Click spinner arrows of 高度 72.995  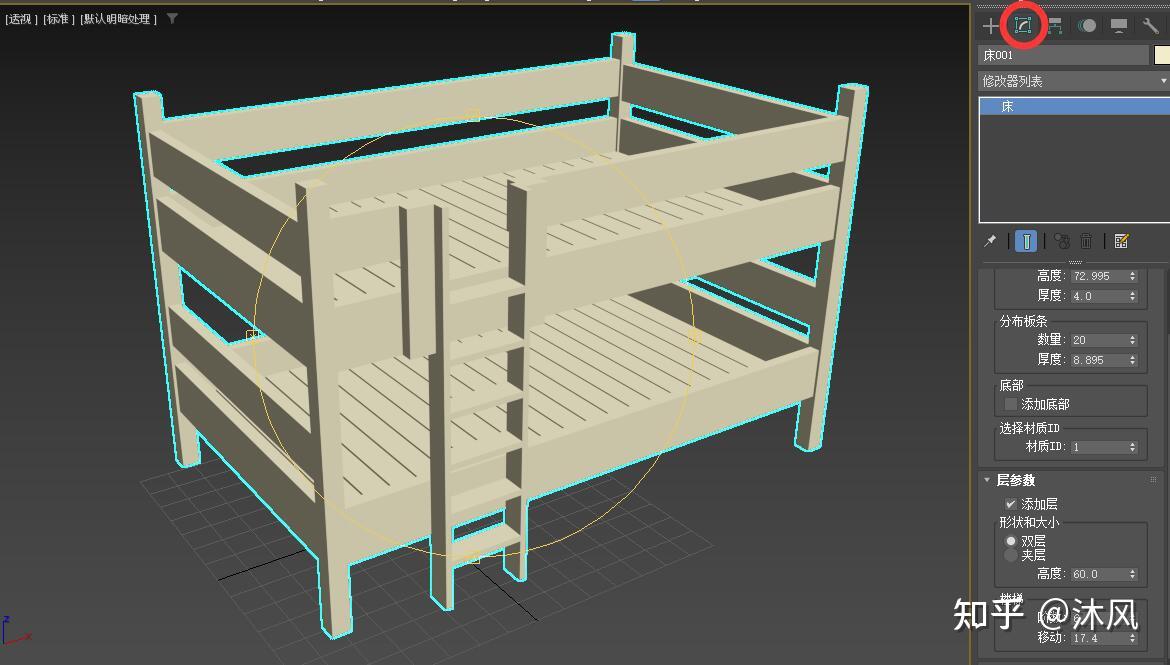coord(1133,276)
